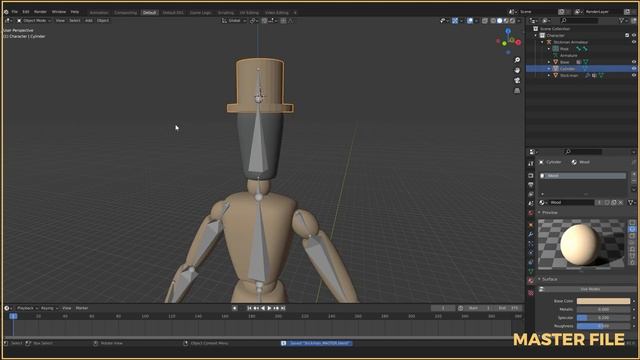
Task: Click the pan hand gizmo in viewport
Action: (x=517, y=70)
